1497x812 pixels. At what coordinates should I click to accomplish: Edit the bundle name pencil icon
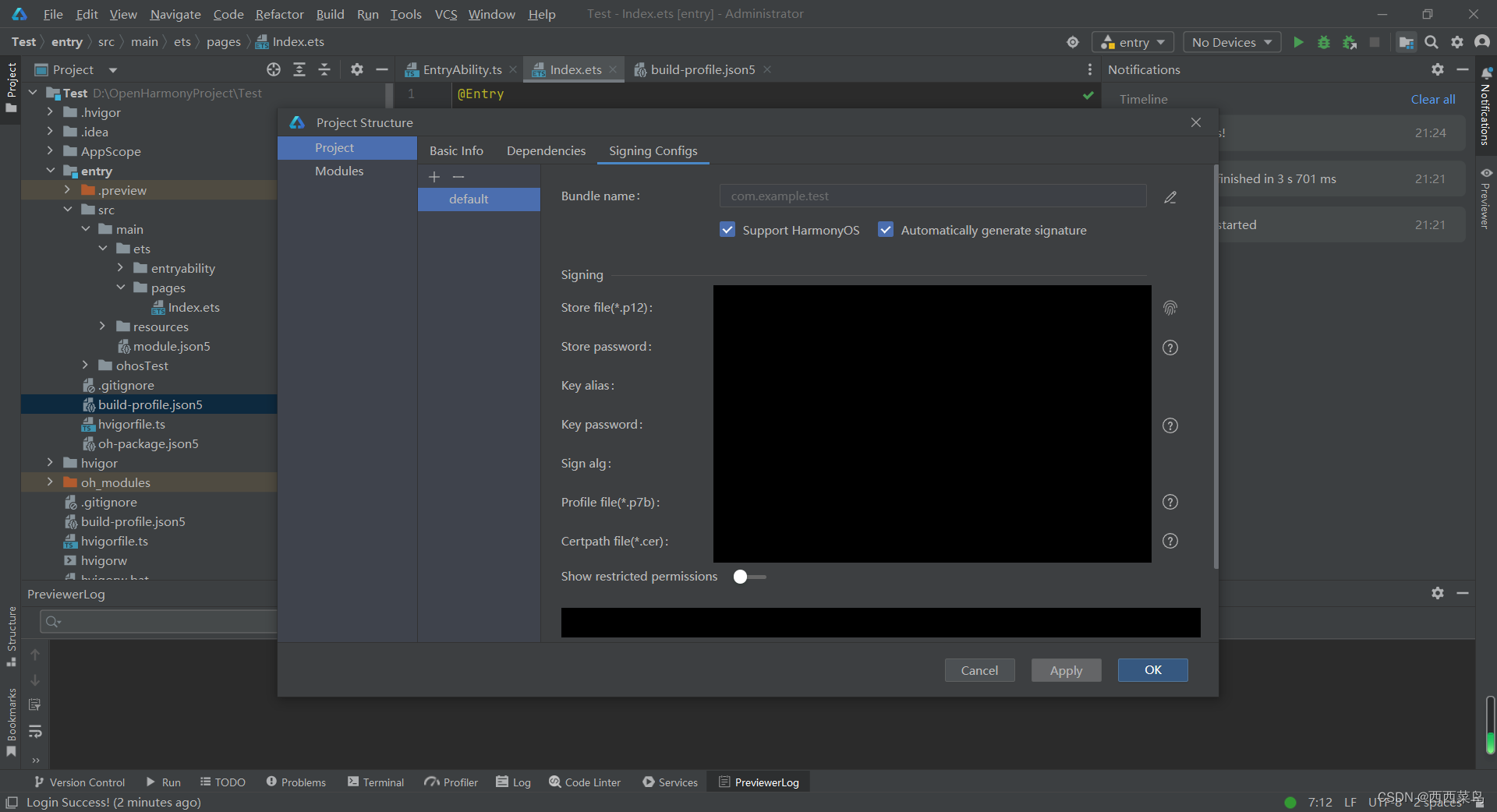point(1170,197)
